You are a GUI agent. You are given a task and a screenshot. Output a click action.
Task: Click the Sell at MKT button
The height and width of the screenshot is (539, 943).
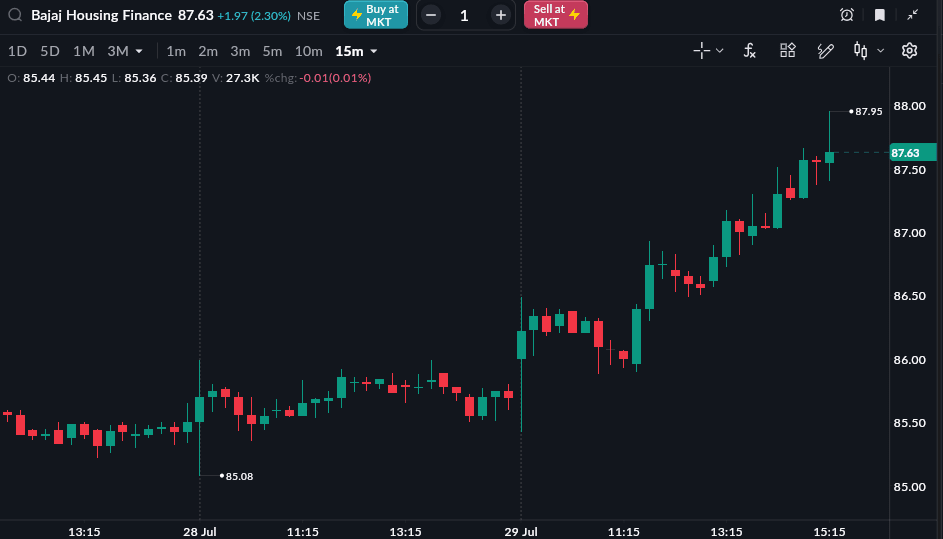coord(556,15)
